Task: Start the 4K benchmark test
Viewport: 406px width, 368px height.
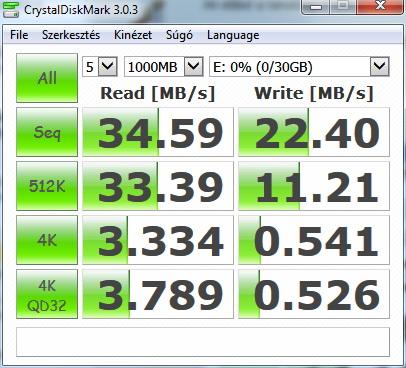Action: pyautogui.click(x=47, y=240)
